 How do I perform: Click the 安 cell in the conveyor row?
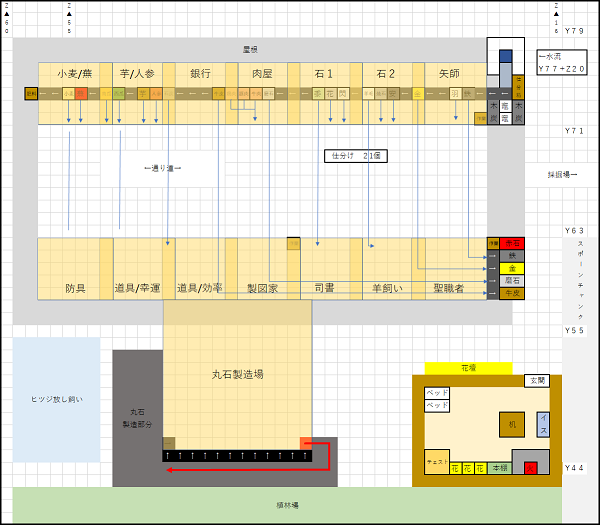(393, 94)
